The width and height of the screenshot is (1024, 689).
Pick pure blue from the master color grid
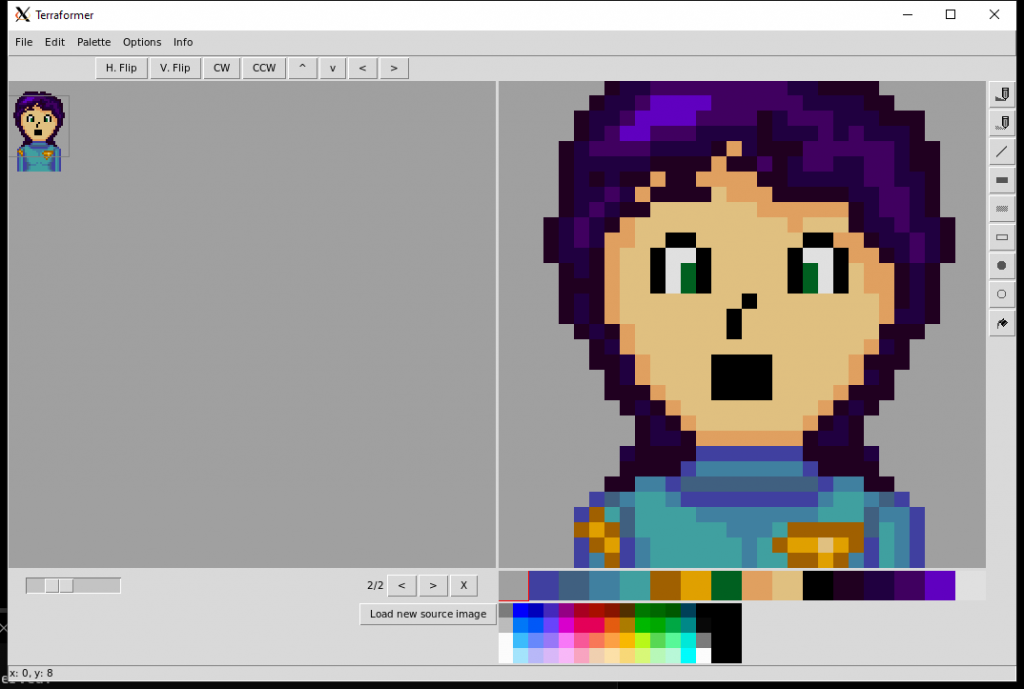(521, 611)
